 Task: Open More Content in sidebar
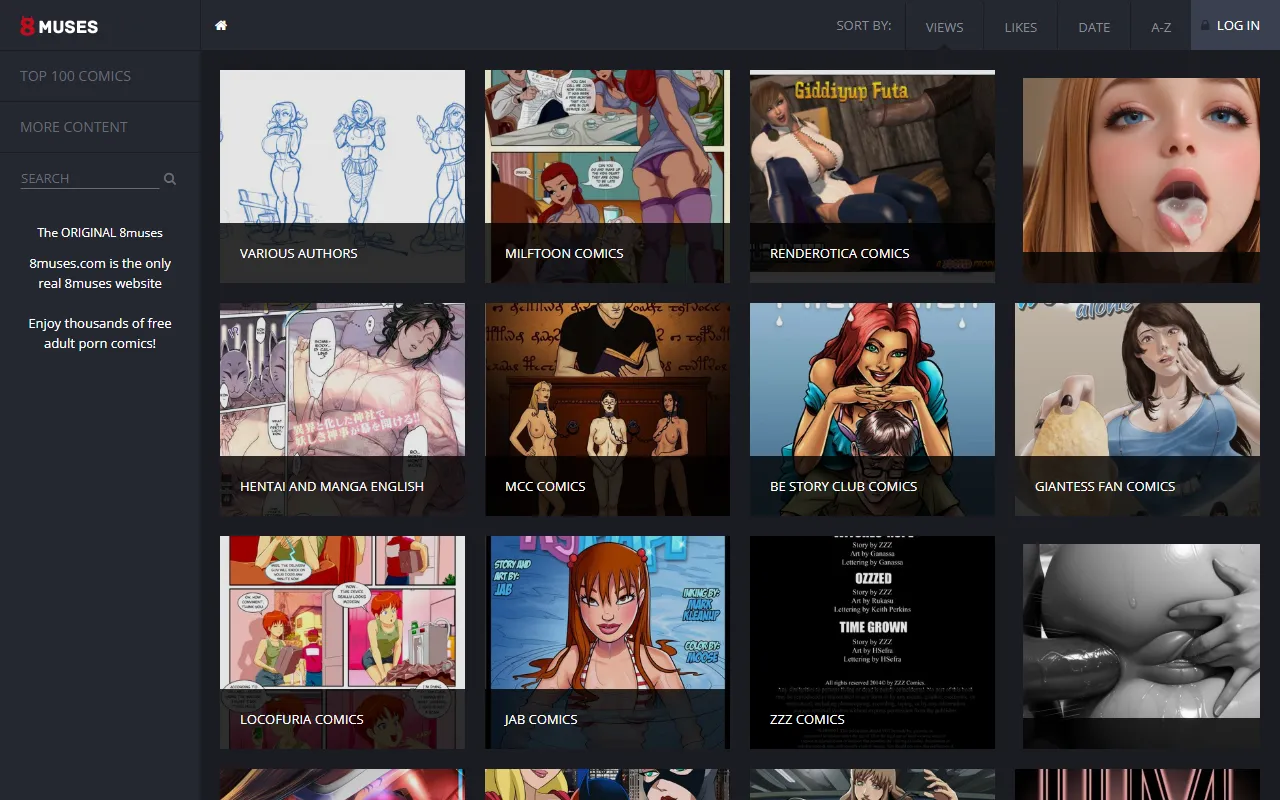coord(100,127)
